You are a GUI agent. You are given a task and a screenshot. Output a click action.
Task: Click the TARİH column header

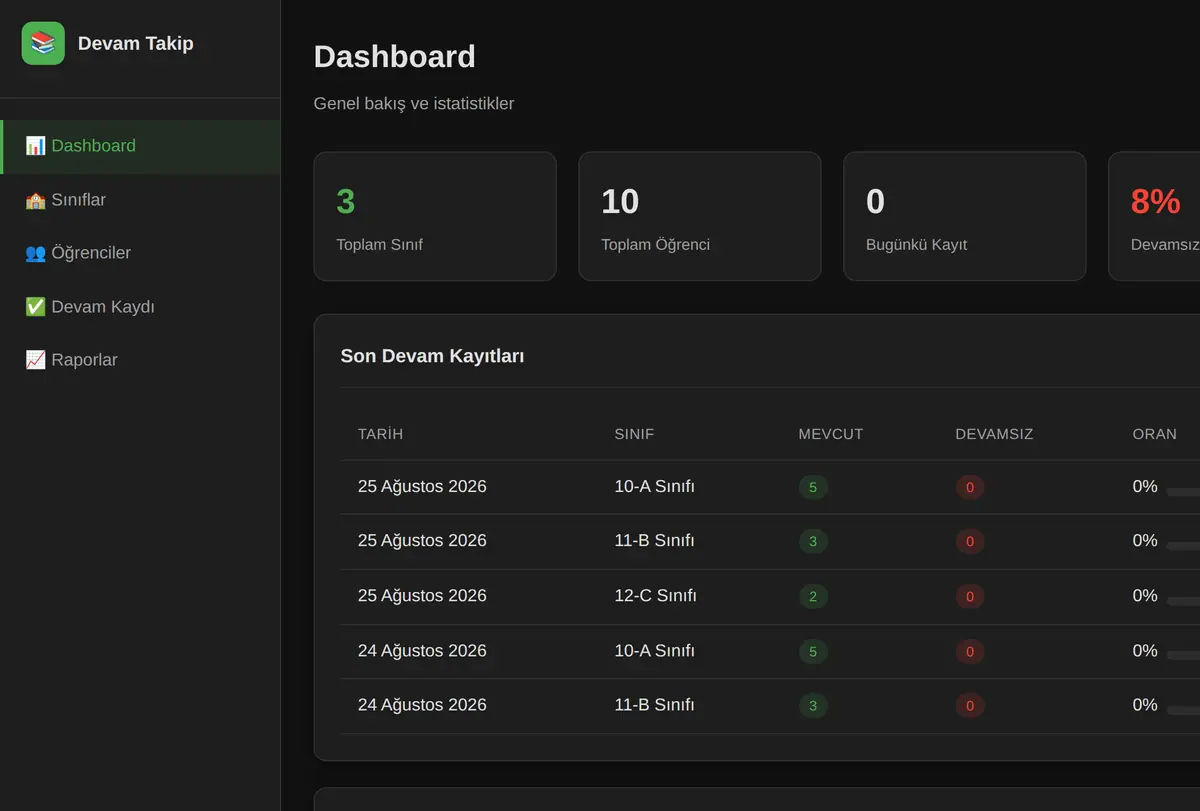(380, 434)
